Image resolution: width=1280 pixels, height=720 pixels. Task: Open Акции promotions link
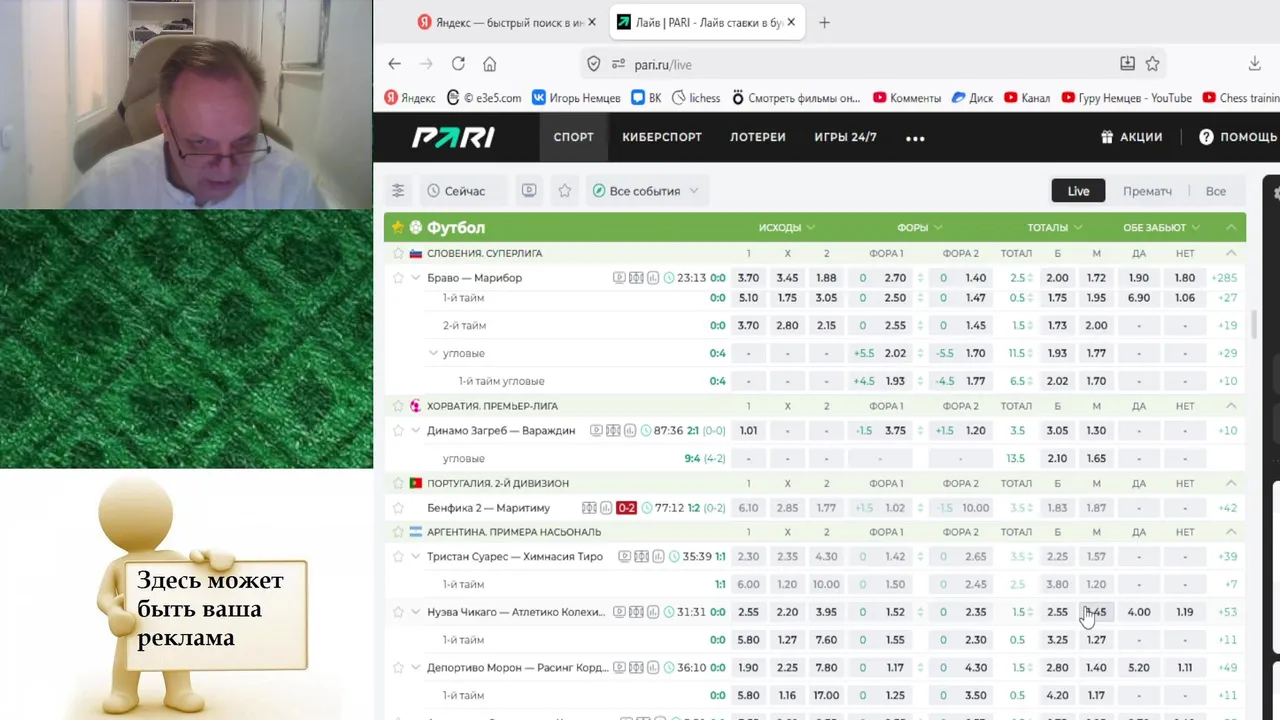[1131, 137]
